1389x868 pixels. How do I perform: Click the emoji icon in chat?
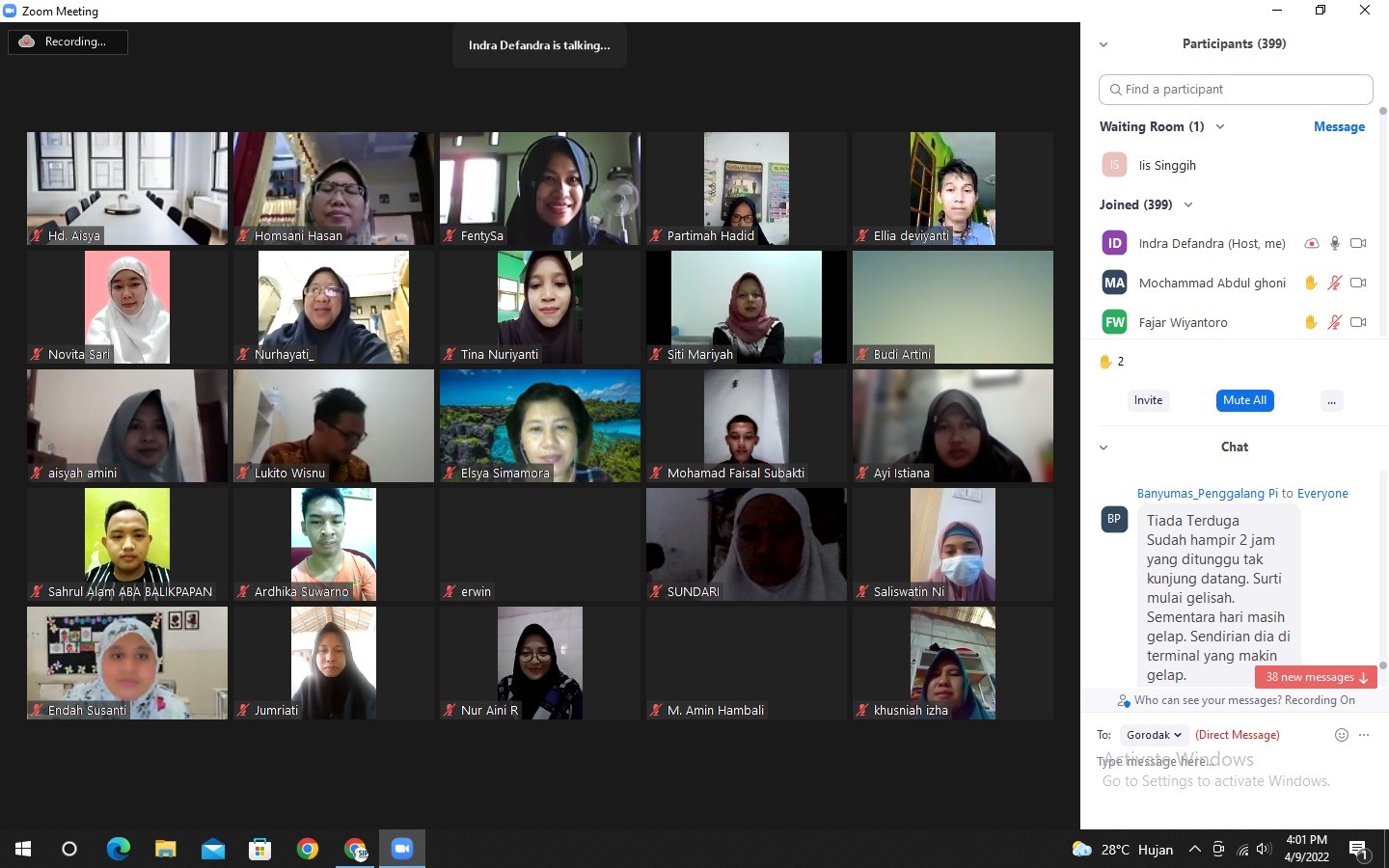(1341, 735)
